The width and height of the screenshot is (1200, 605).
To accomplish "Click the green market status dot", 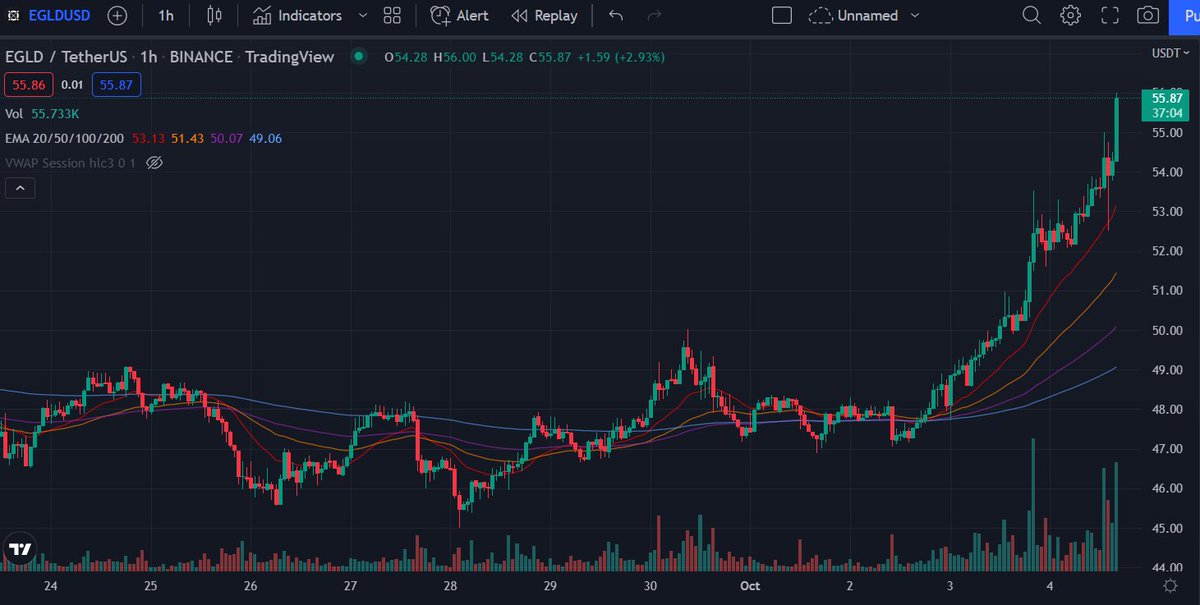I will click(x=357, y=57).
